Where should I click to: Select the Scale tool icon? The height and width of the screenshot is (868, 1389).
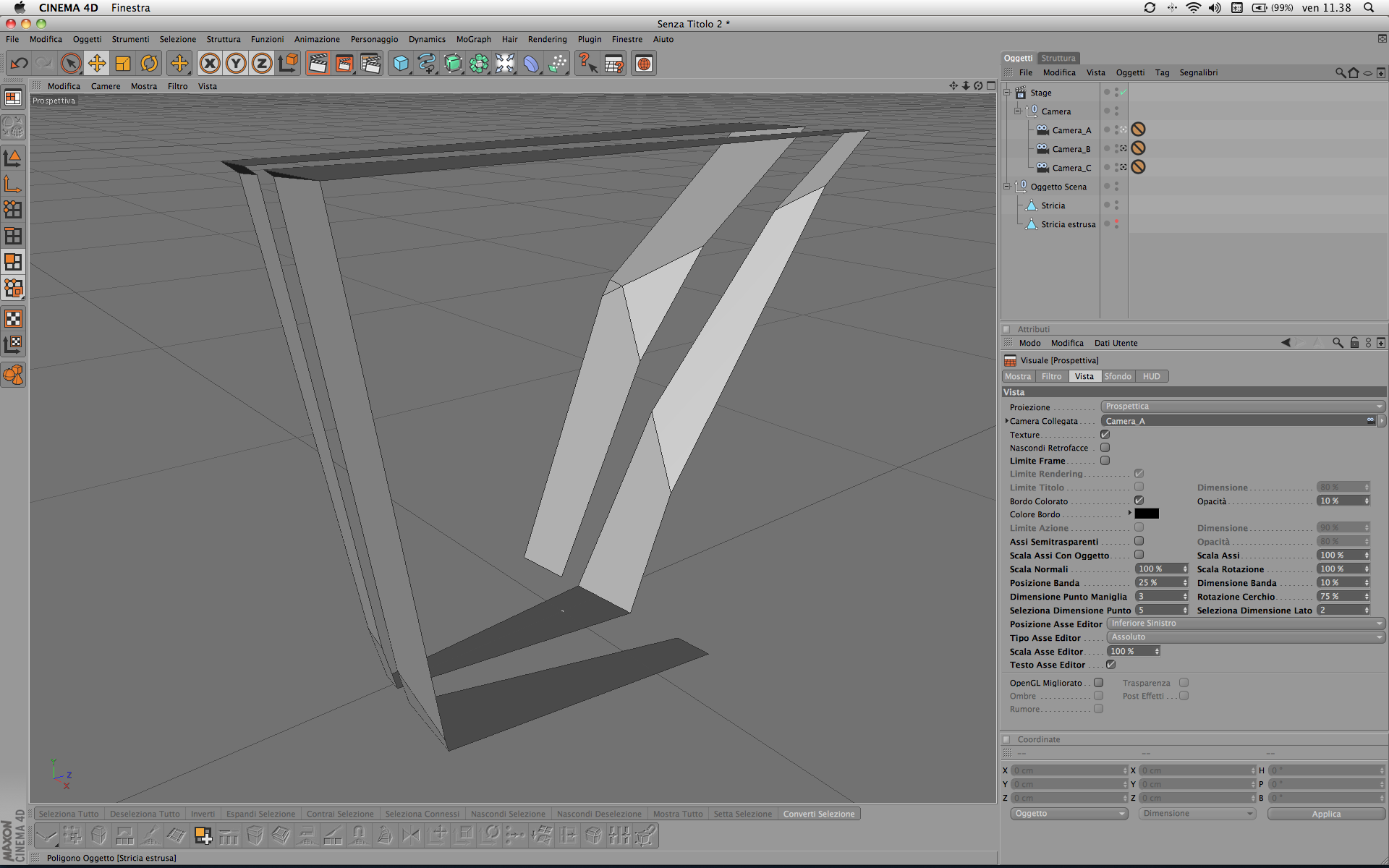pyautogui.click(x=123, y=64)
